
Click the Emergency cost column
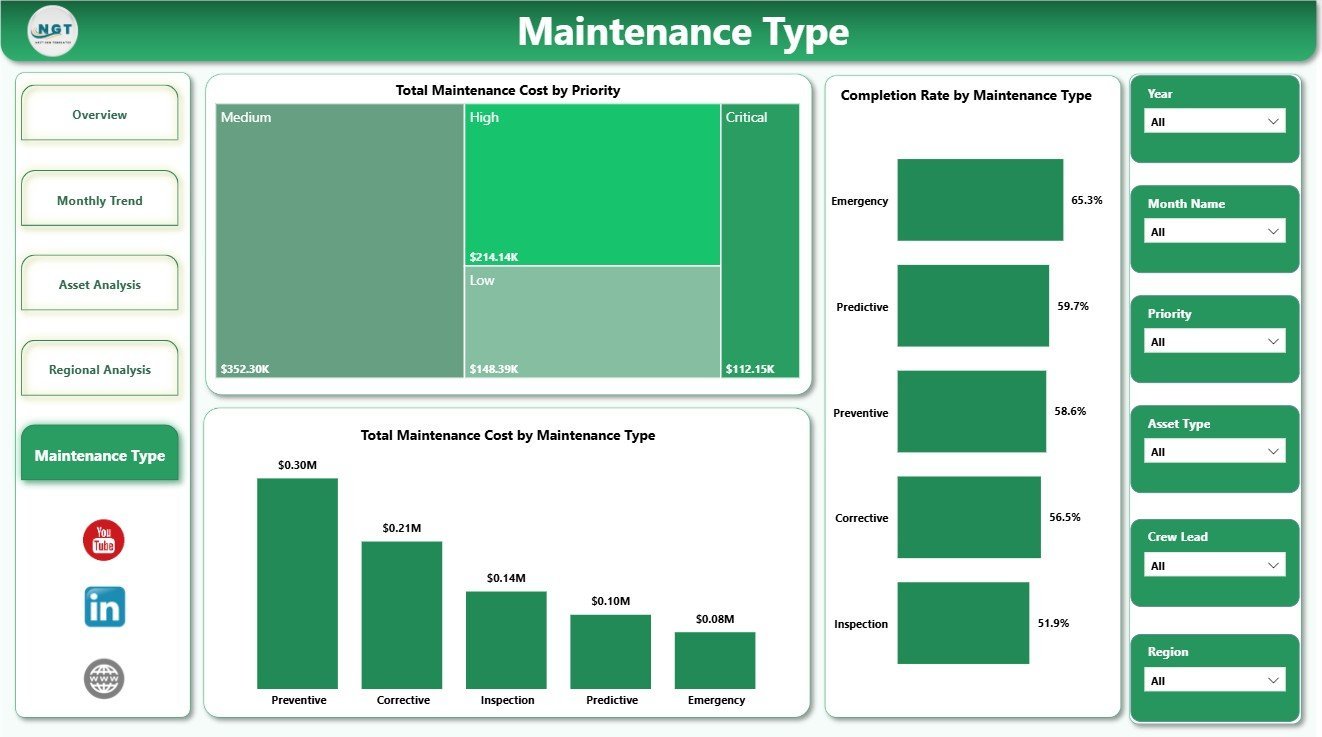click(715, 660)
